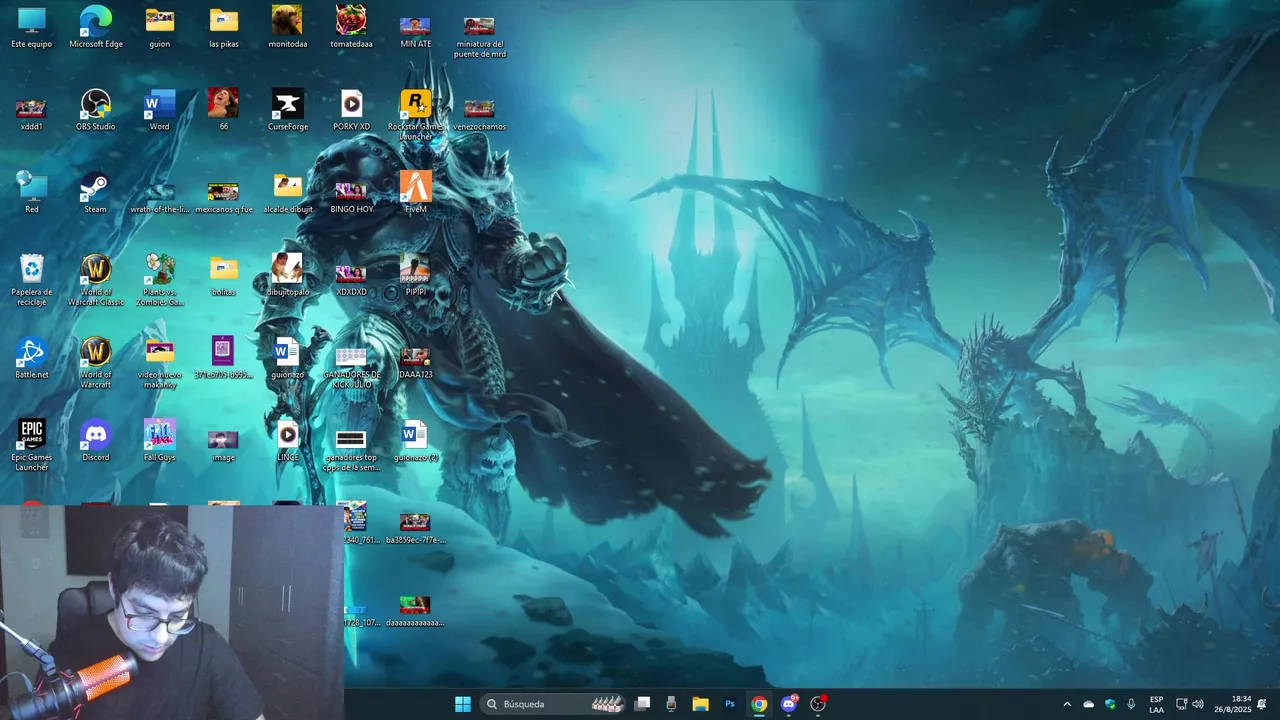This screenshot has width=1280, height=720.
Task: Click the microphone tray icon
Action: 1131,704
